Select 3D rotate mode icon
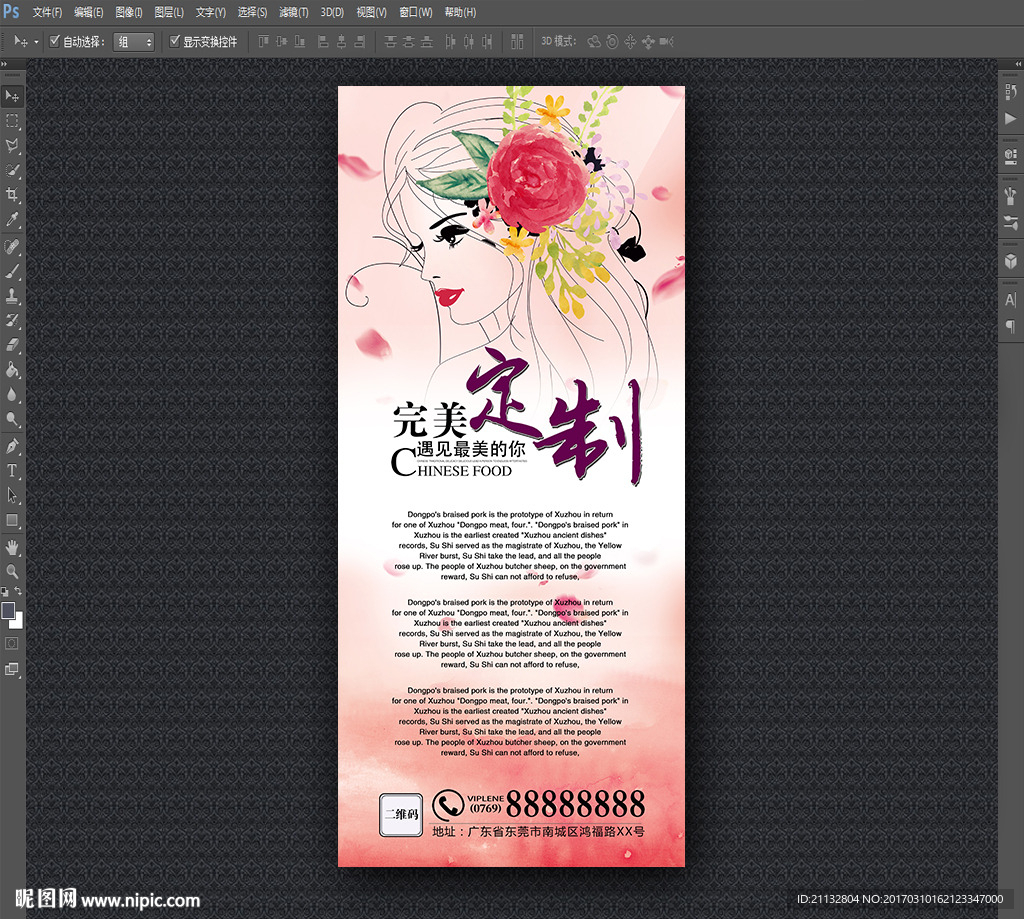The height and width of the screenshot is (919, 1024). tap(594, 42)
